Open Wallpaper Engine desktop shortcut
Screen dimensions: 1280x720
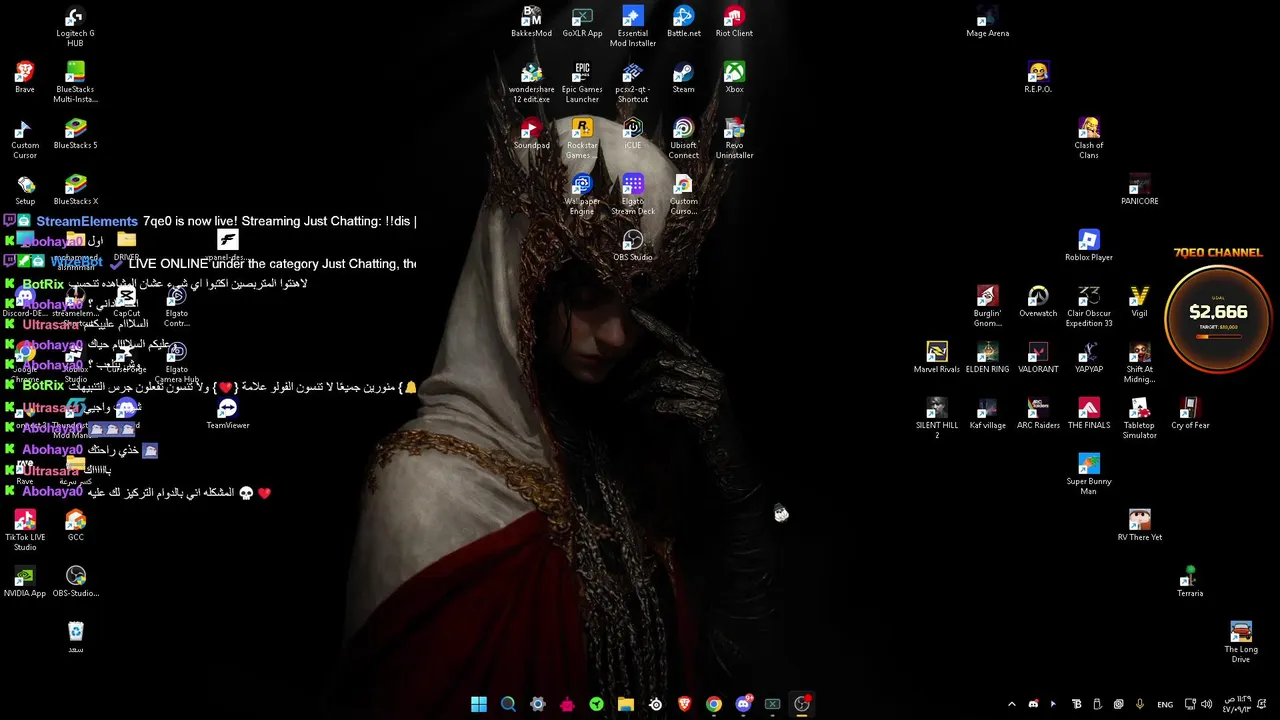582,195
